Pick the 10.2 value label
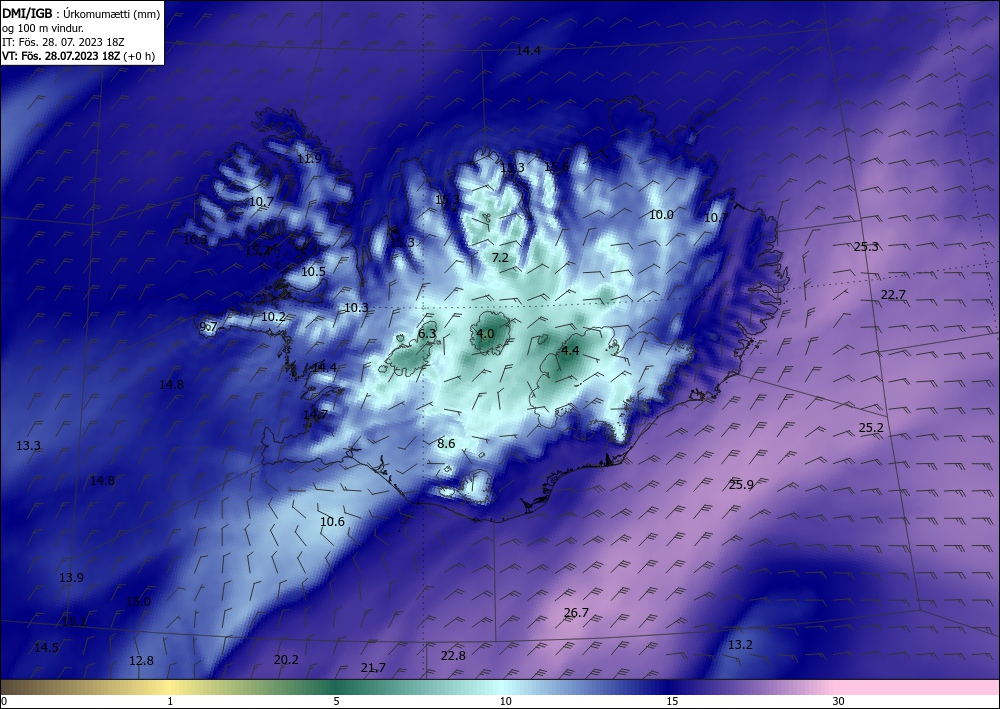Screen dimensions: 1000x709 pyautogui.click(x=273, y=317)
